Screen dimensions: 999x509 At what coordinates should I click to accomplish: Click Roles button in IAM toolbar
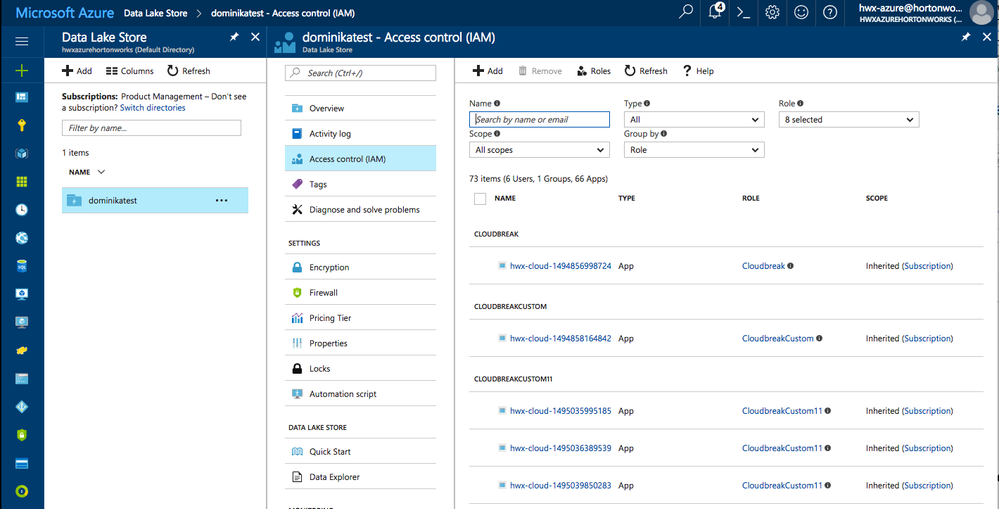click(593, 71)
